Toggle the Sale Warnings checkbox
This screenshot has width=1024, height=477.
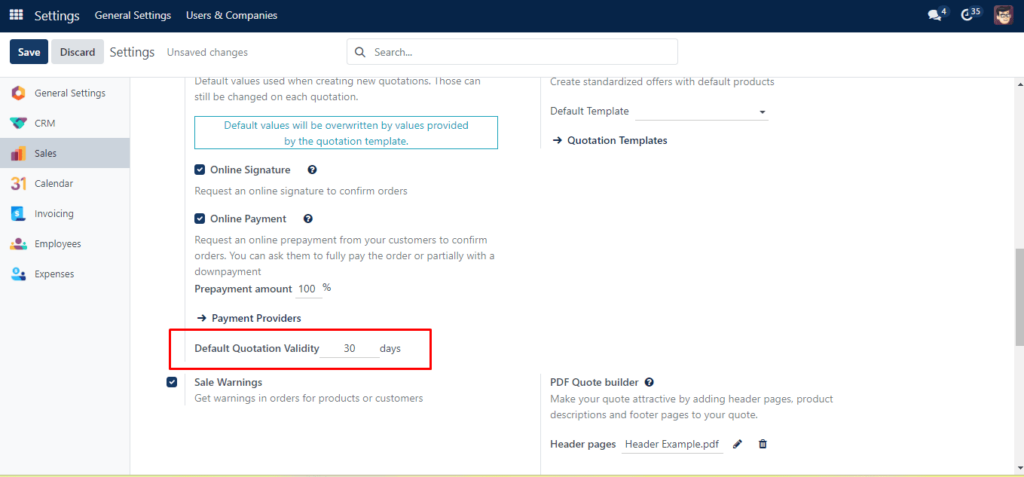[x=172, y=382]
